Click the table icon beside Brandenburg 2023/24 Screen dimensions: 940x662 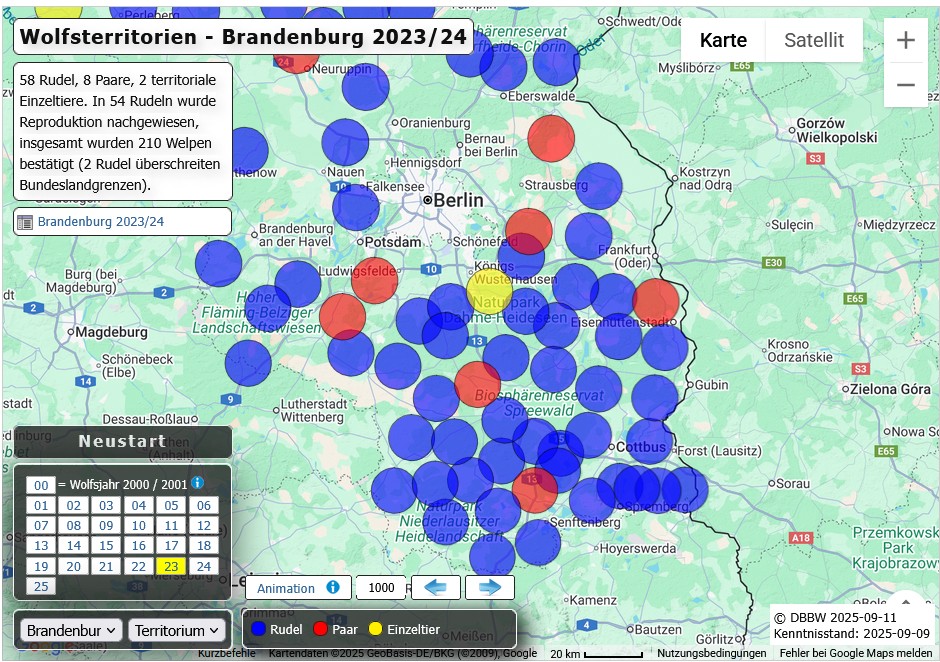pyautogui.click(x=25, y=222)
